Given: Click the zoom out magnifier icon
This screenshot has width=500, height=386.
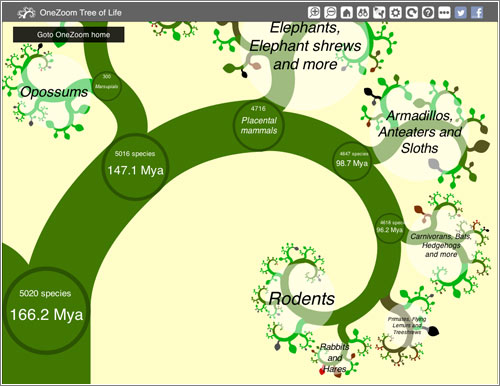Looking at the screenshot, I should (x=330, y=13).
